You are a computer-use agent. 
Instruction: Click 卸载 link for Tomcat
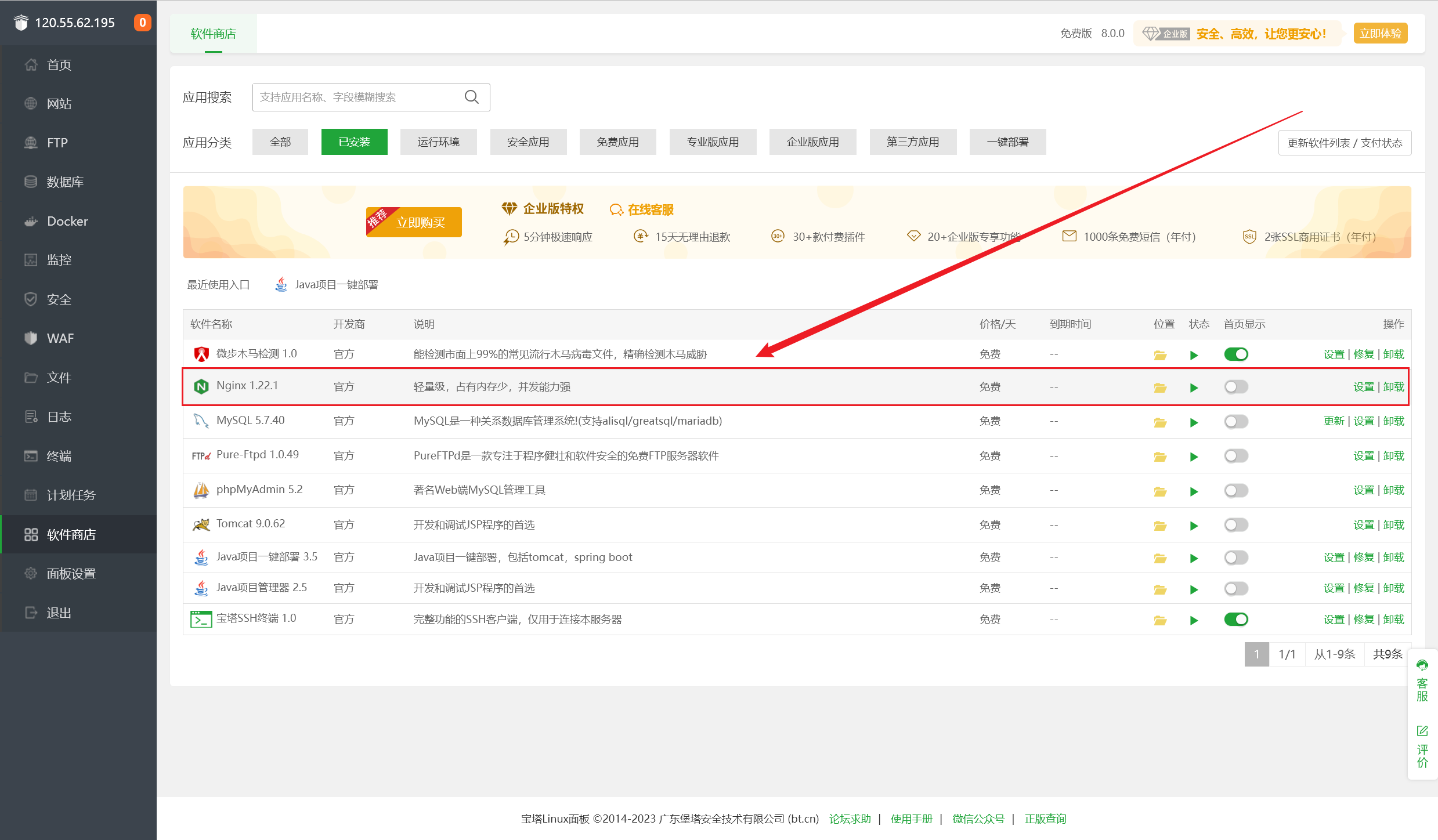point(1394,525)
